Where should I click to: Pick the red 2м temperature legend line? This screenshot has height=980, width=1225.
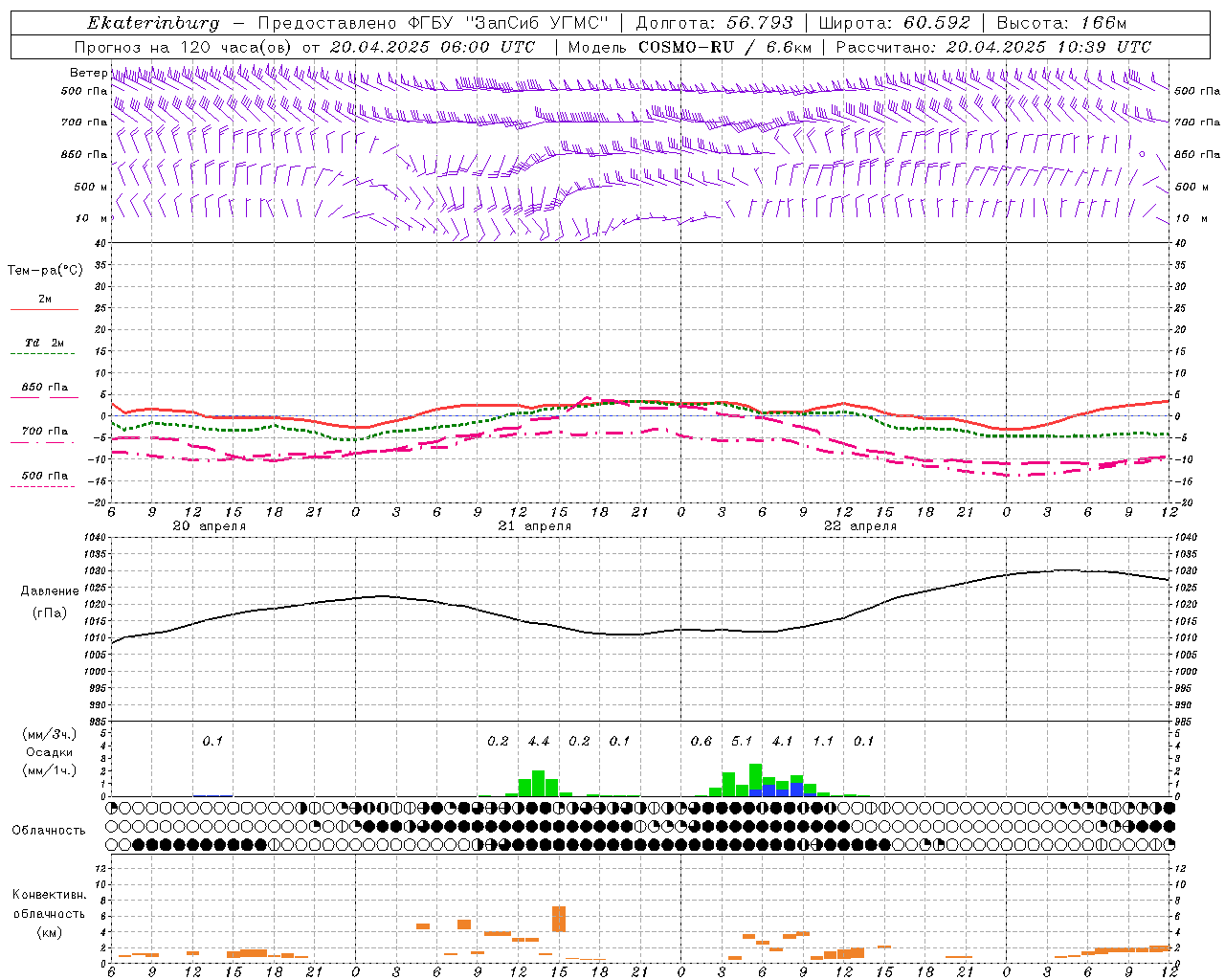coord(44,310)
